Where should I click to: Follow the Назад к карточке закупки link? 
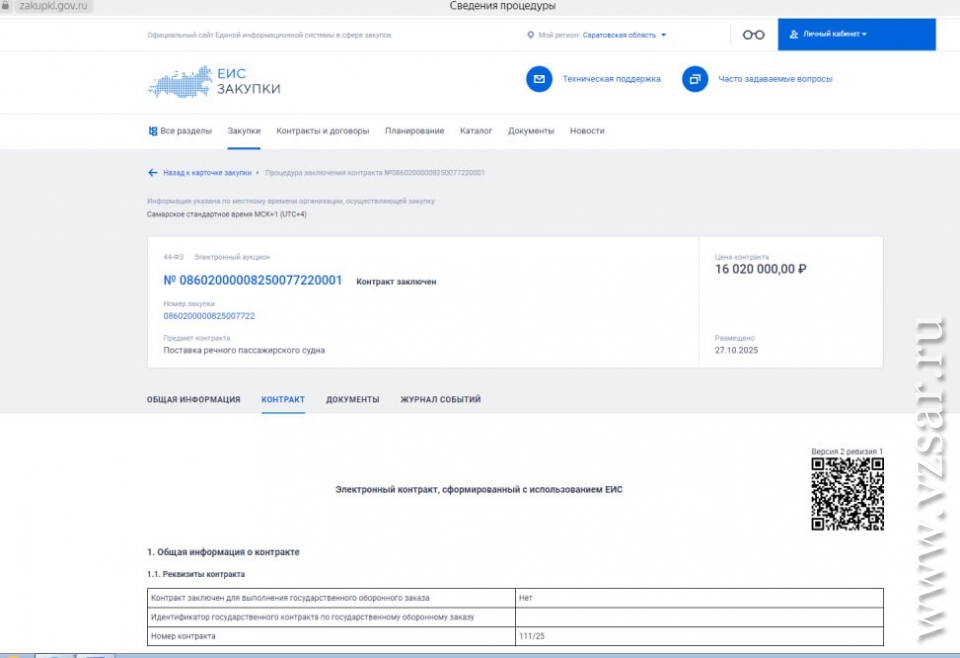pos(207,173)
